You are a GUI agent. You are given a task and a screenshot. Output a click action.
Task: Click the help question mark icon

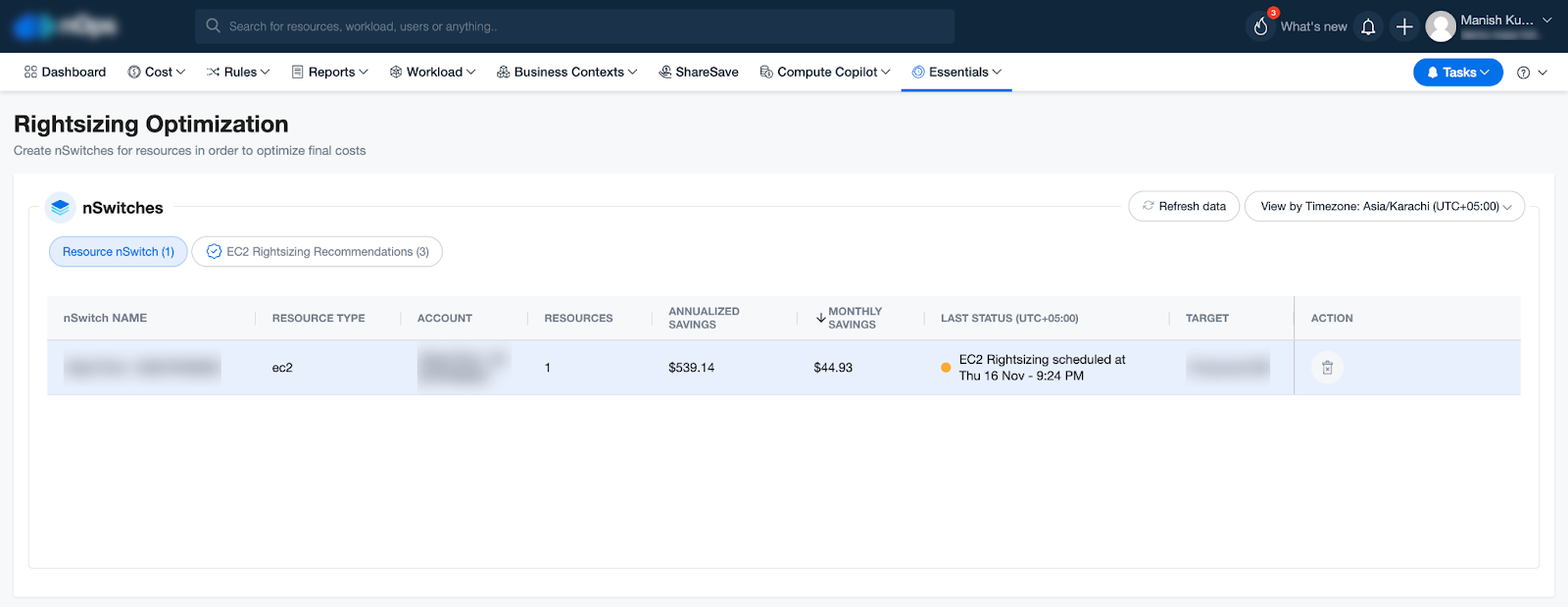point(1523,73)
